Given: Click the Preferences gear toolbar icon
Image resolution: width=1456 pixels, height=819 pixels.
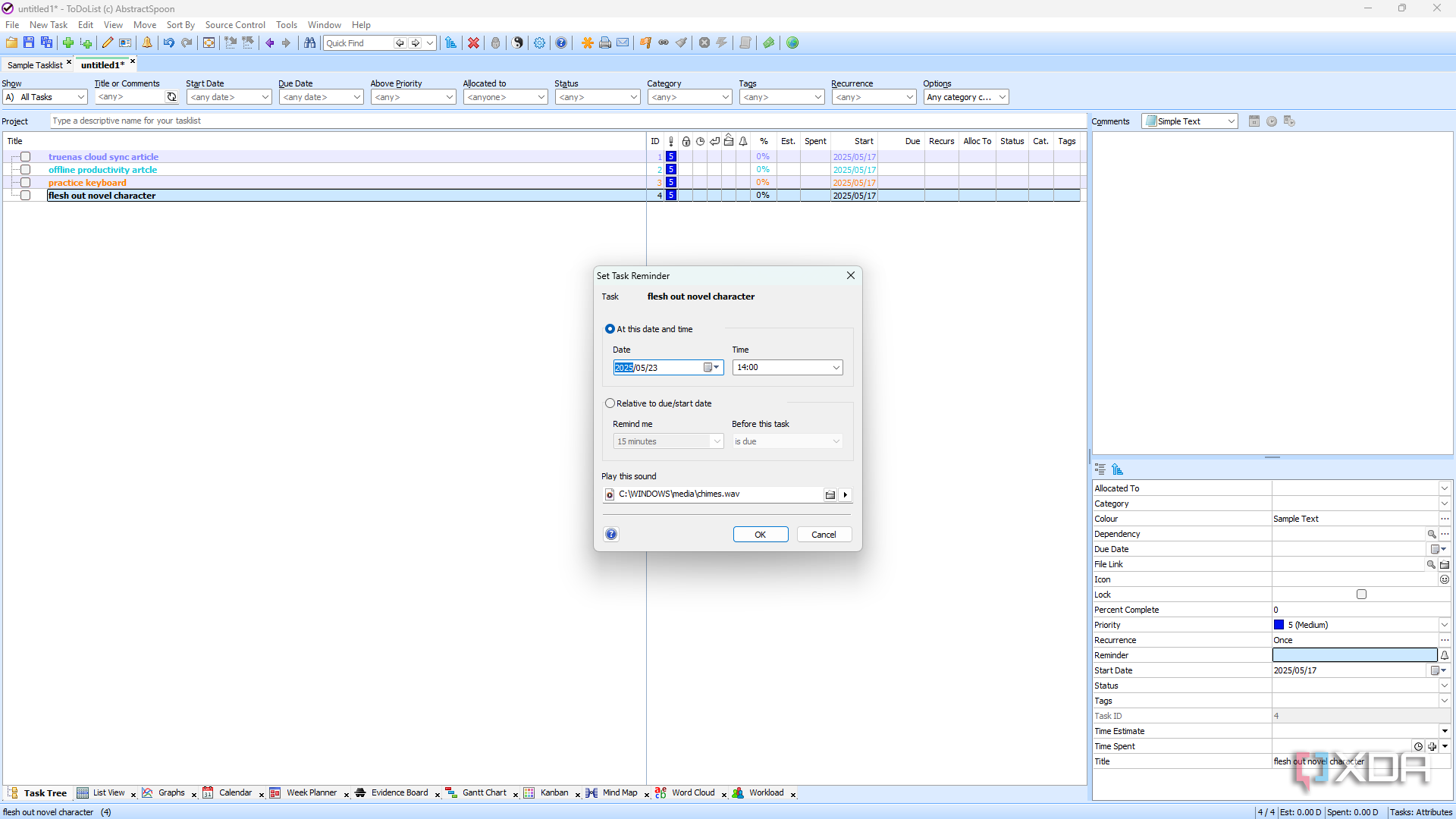Looking at the screenshot, I should click(x=539, y=43).
